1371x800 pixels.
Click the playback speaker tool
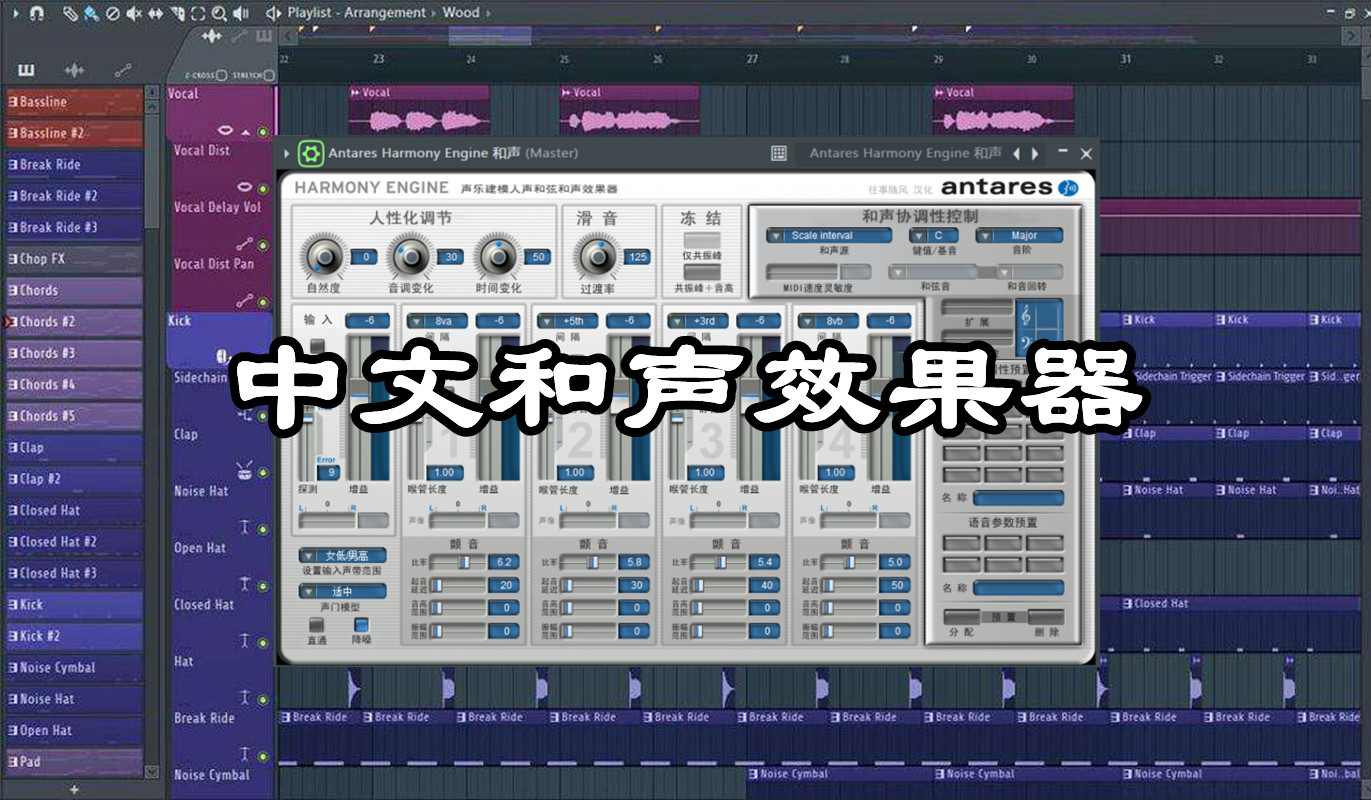pos(241,13)
